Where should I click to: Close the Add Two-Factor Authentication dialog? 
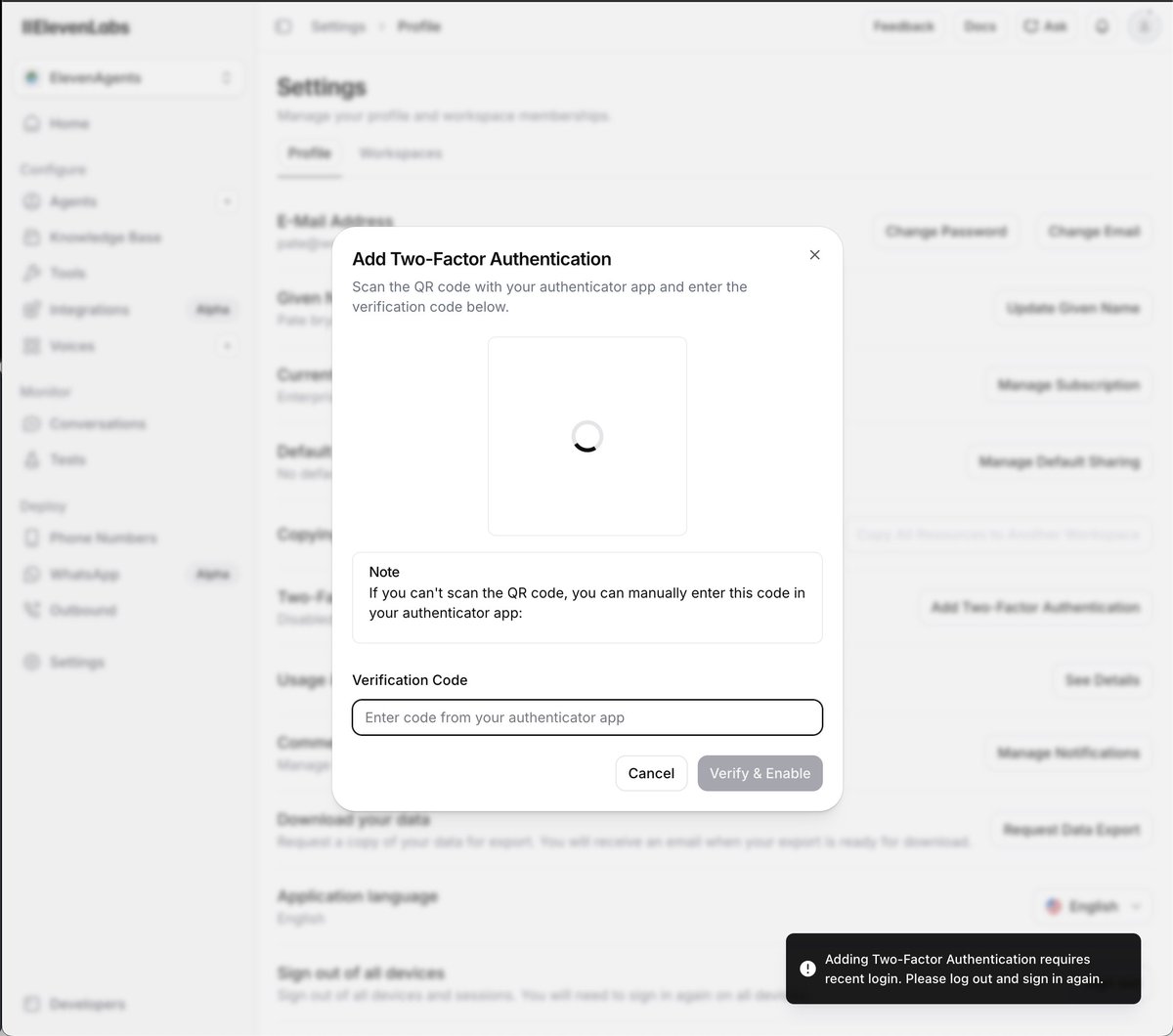(814, 255)
